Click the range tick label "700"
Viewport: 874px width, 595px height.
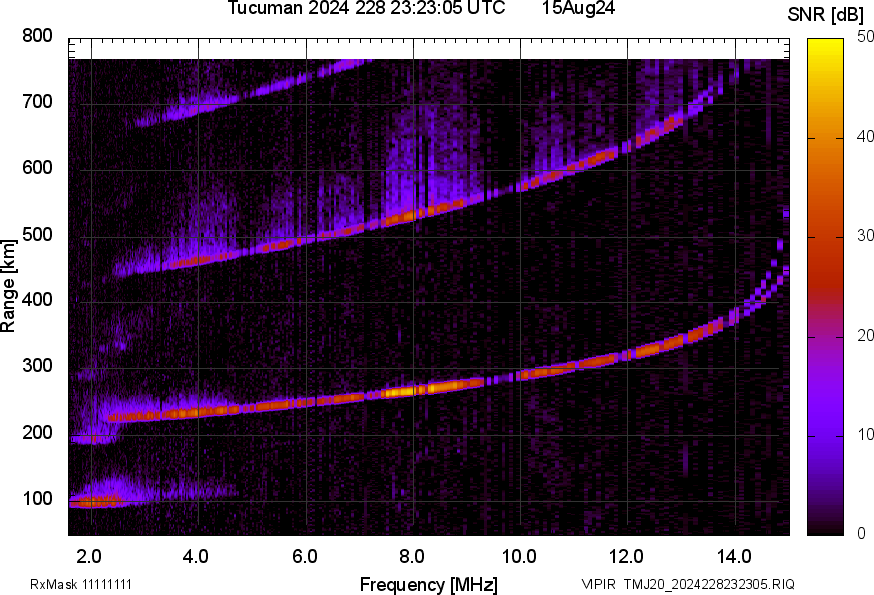37,102
